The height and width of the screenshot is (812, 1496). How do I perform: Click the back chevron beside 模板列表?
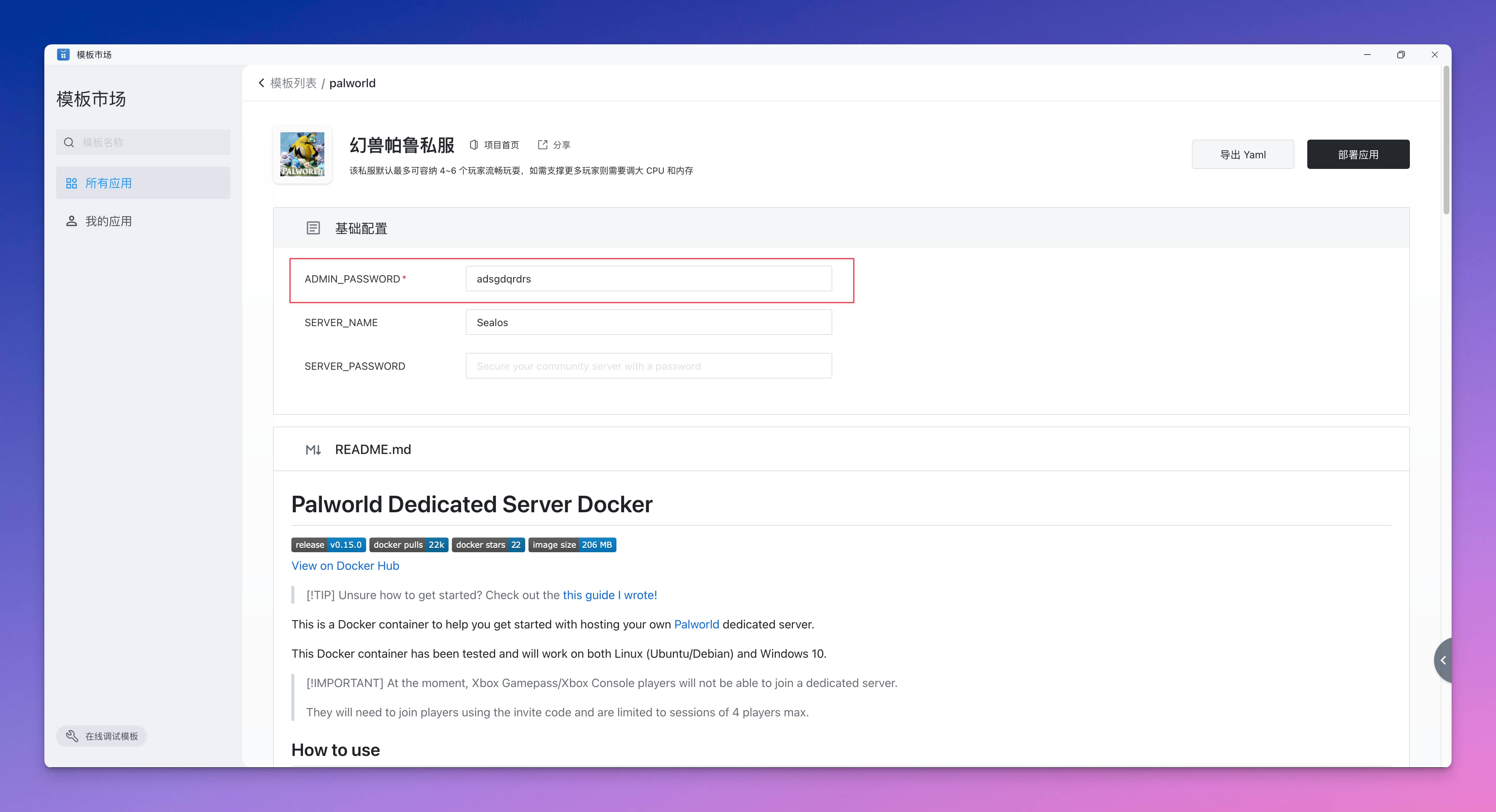point(261,83)
